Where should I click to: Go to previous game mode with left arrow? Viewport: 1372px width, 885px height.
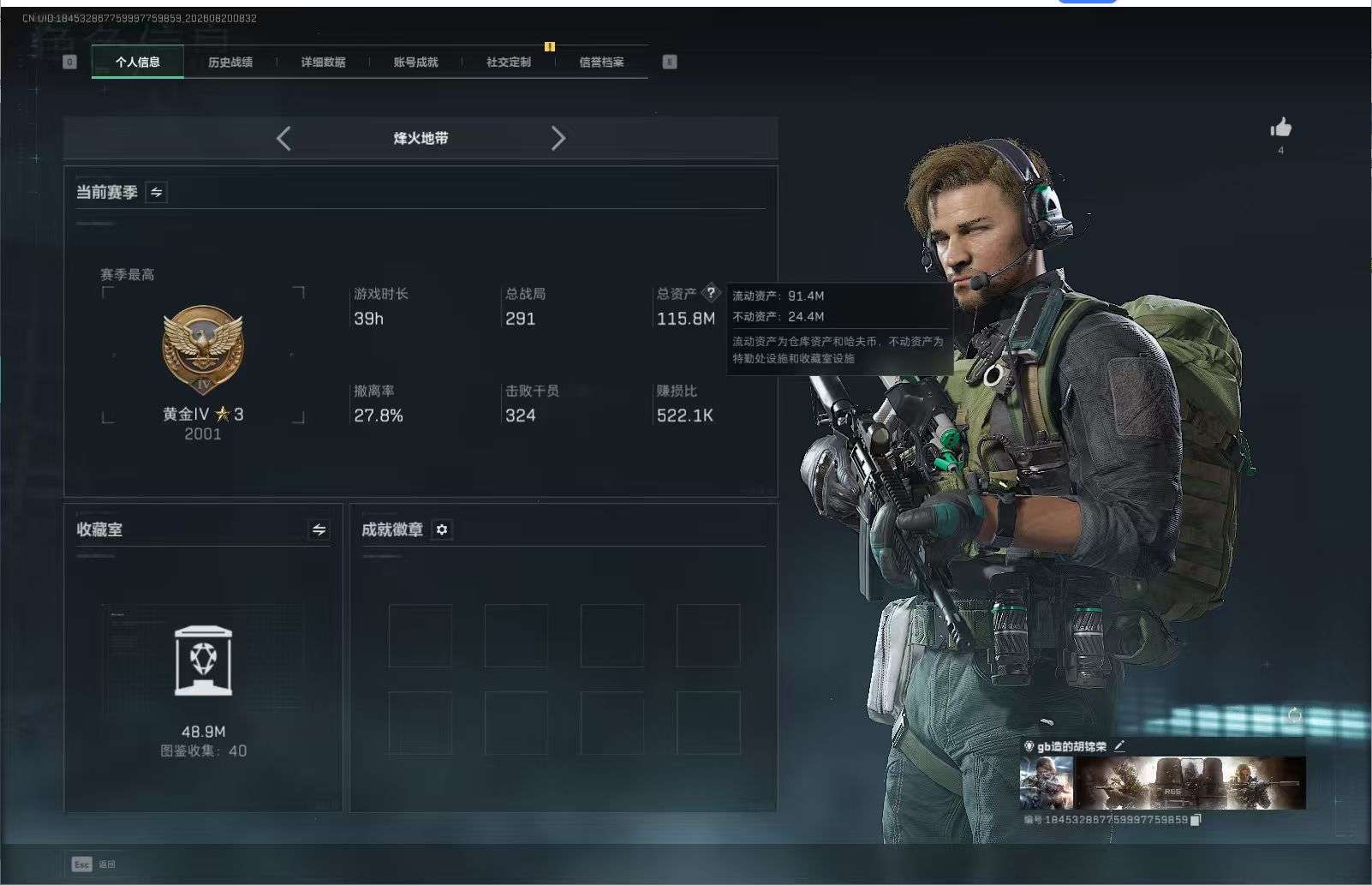click(284, 138)
